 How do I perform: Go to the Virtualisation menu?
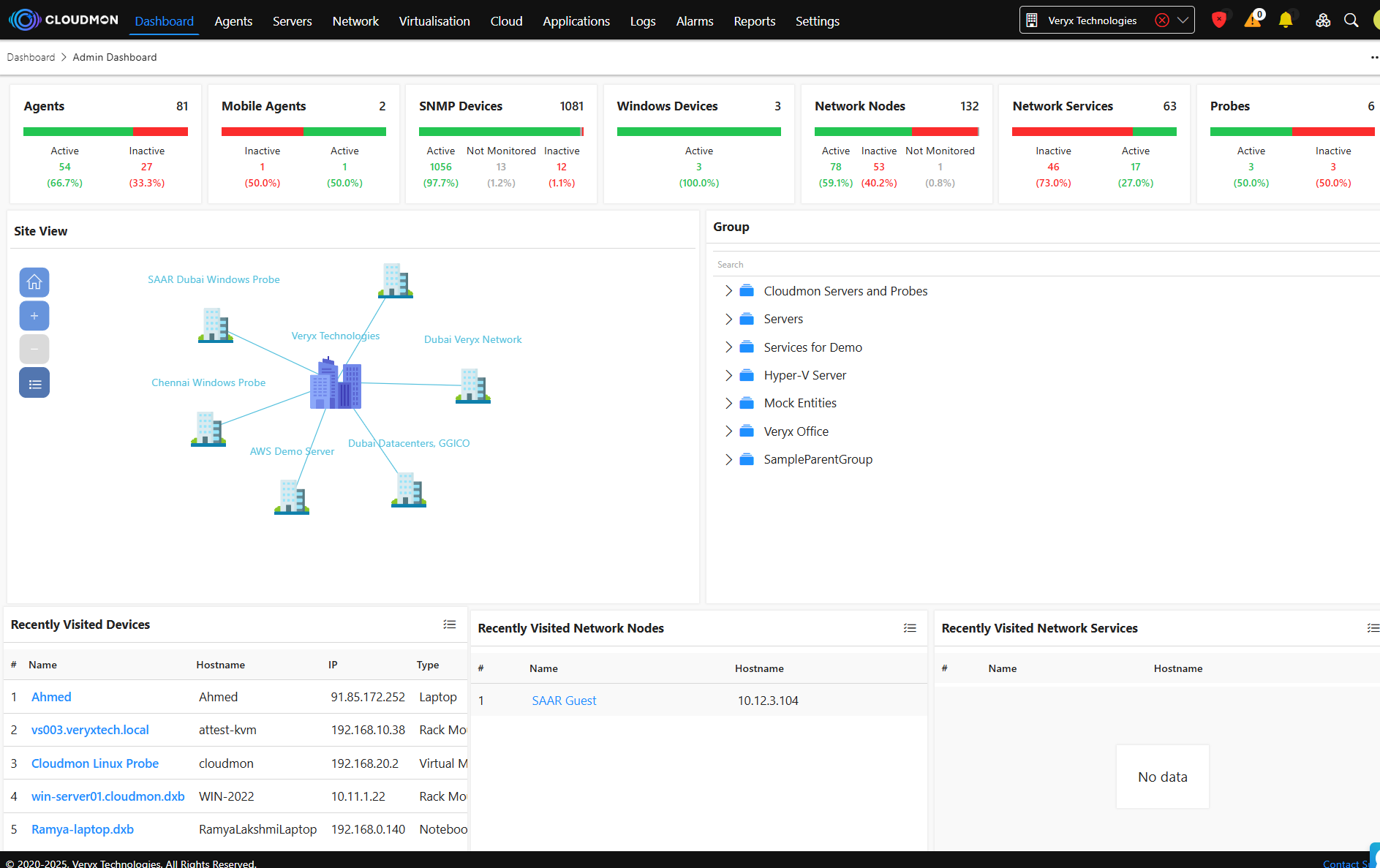pos(434,21)
